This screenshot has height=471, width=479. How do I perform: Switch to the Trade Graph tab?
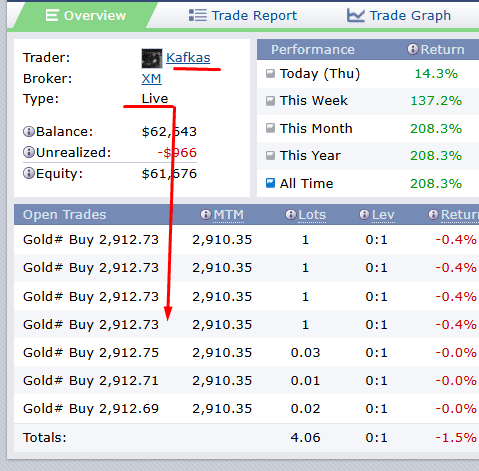(399, 15)
